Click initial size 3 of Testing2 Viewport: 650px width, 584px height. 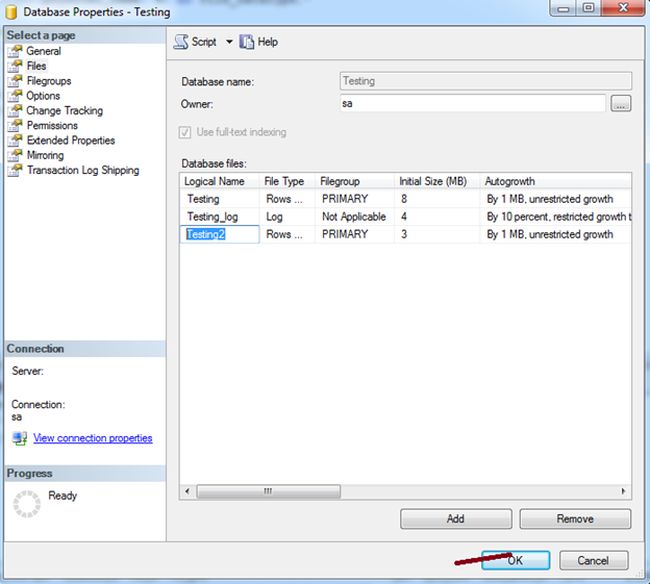click(437, 234)
